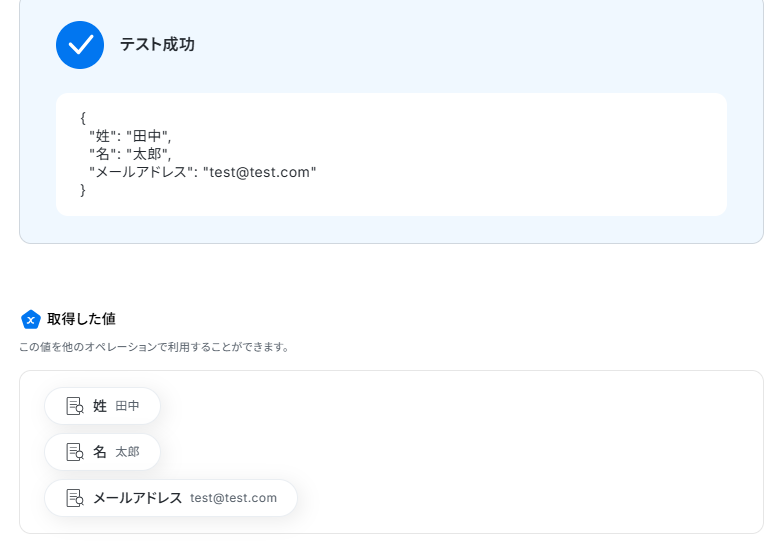Screen dimensions: 772x545
Task: Click the closing brace of the JSON result
Action: coord(83,190)
